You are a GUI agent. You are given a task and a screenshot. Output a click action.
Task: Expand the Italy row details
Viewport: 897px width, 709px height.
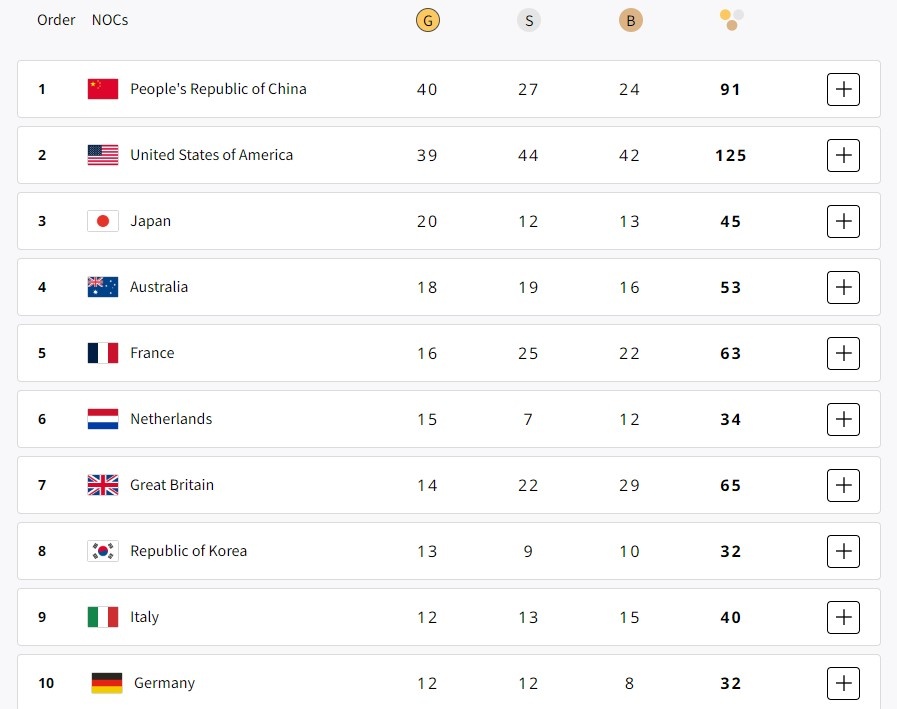(843, 617)
